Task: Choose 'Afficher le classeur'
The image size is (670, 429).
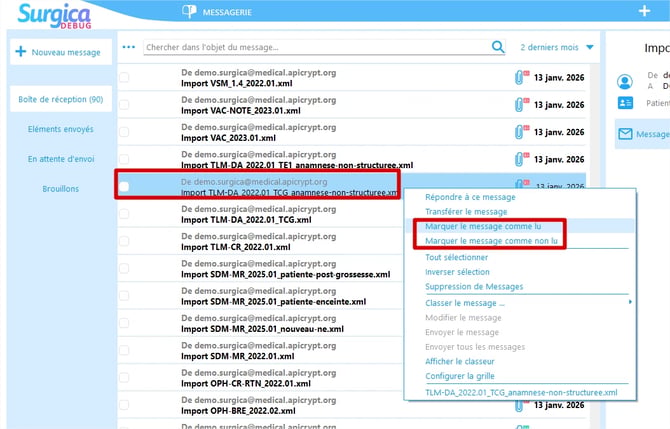Action: click(x=459, y=361)
